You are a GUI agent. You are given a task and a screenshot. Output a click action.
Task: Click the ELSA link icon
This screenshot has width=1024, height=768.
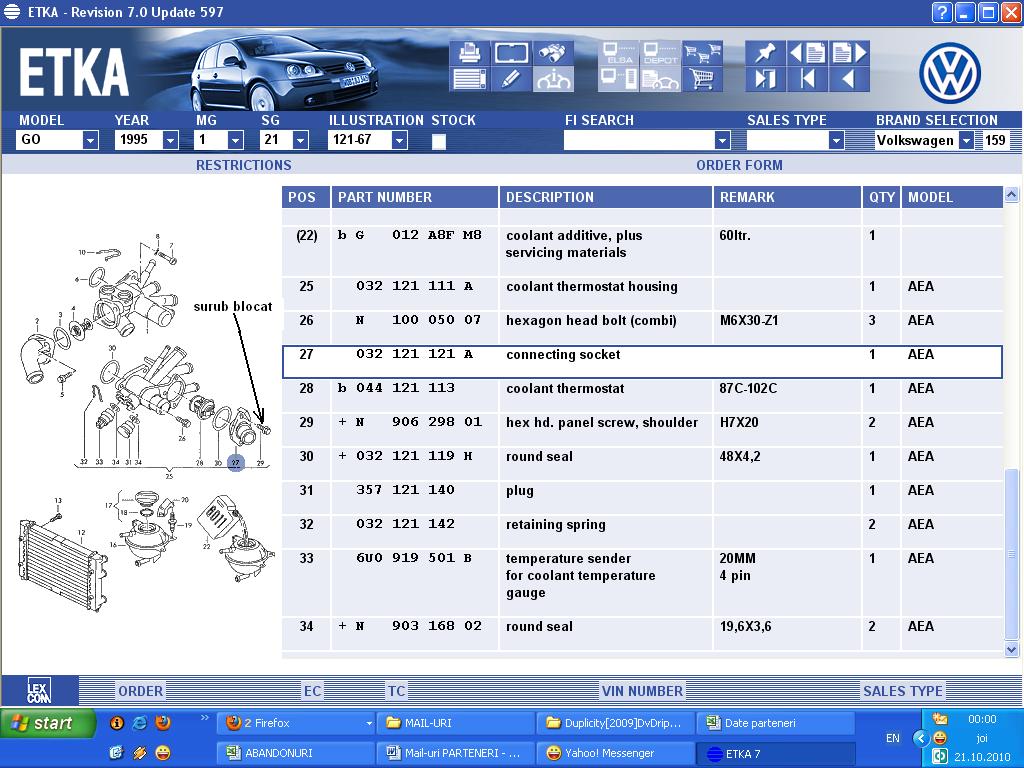(618, 53)
